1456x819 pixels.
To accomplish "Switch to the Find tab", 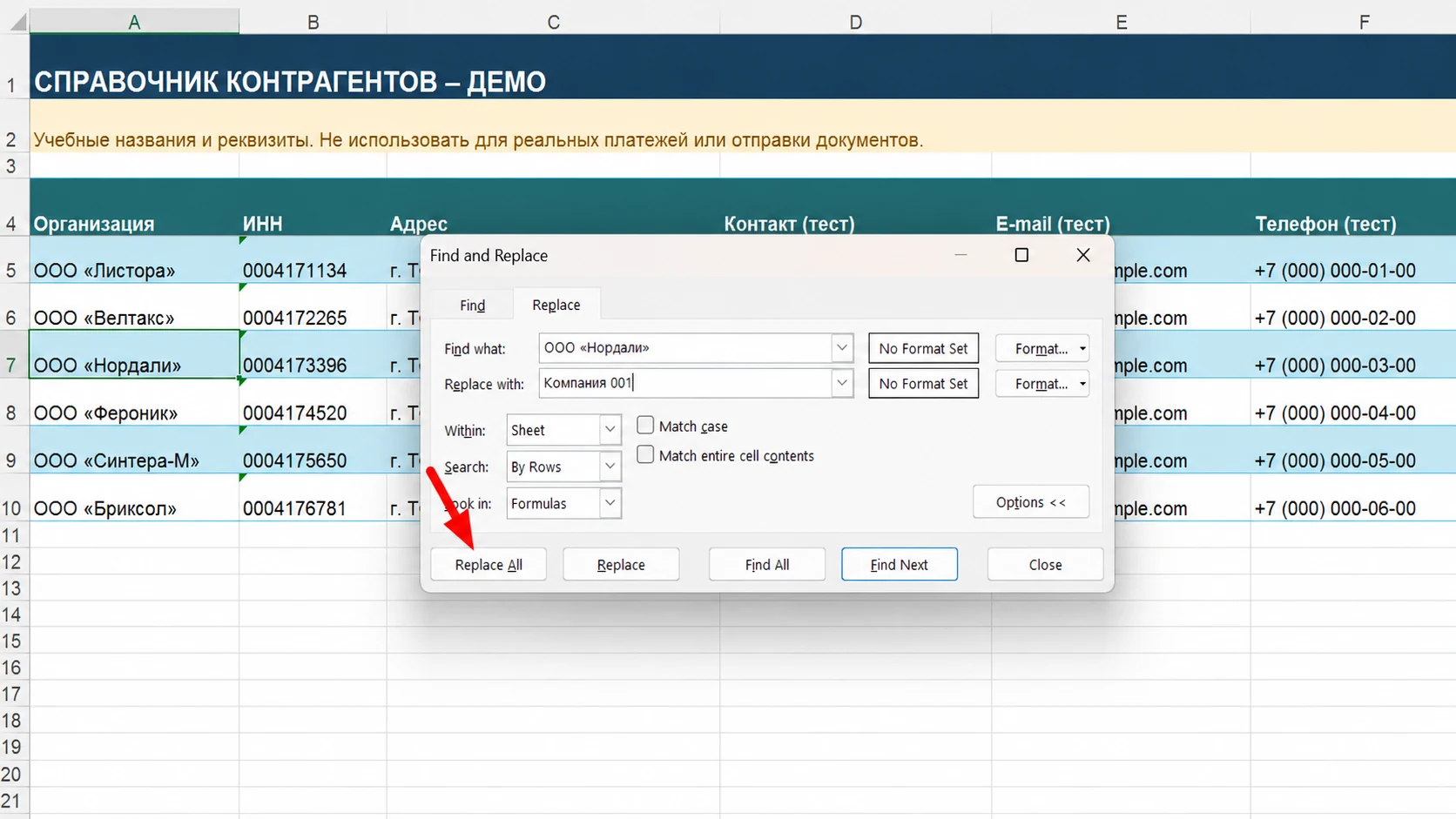I will 472,305.
